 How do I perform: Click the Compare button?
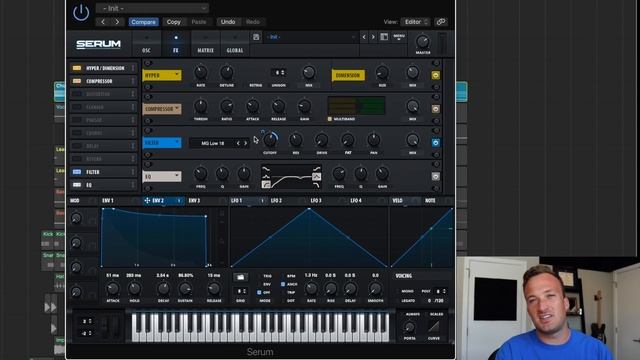143,22
